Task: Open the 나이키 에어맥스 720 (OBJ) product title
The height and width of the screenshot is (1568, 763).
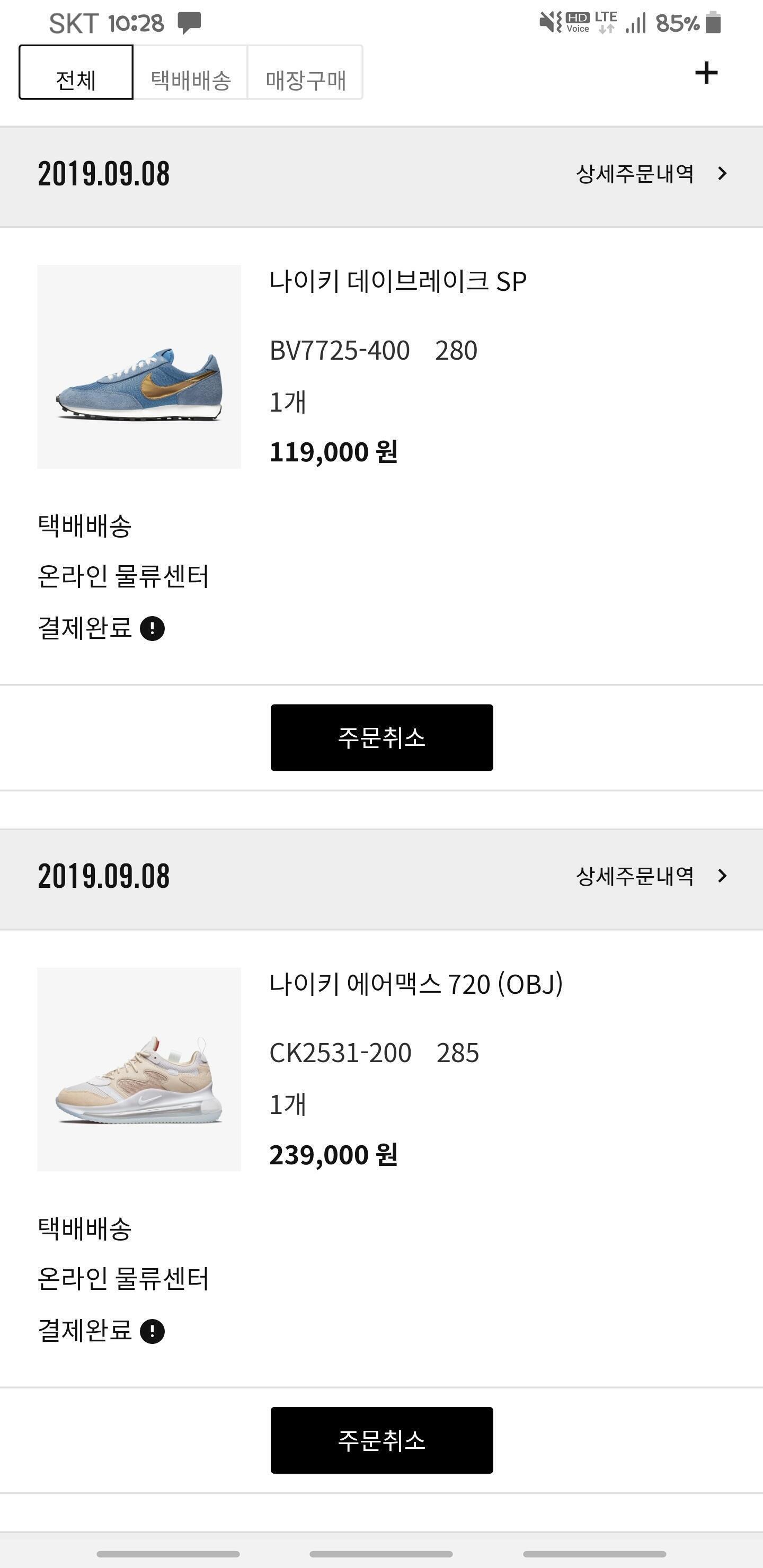Action: click(x=416, y=984)
